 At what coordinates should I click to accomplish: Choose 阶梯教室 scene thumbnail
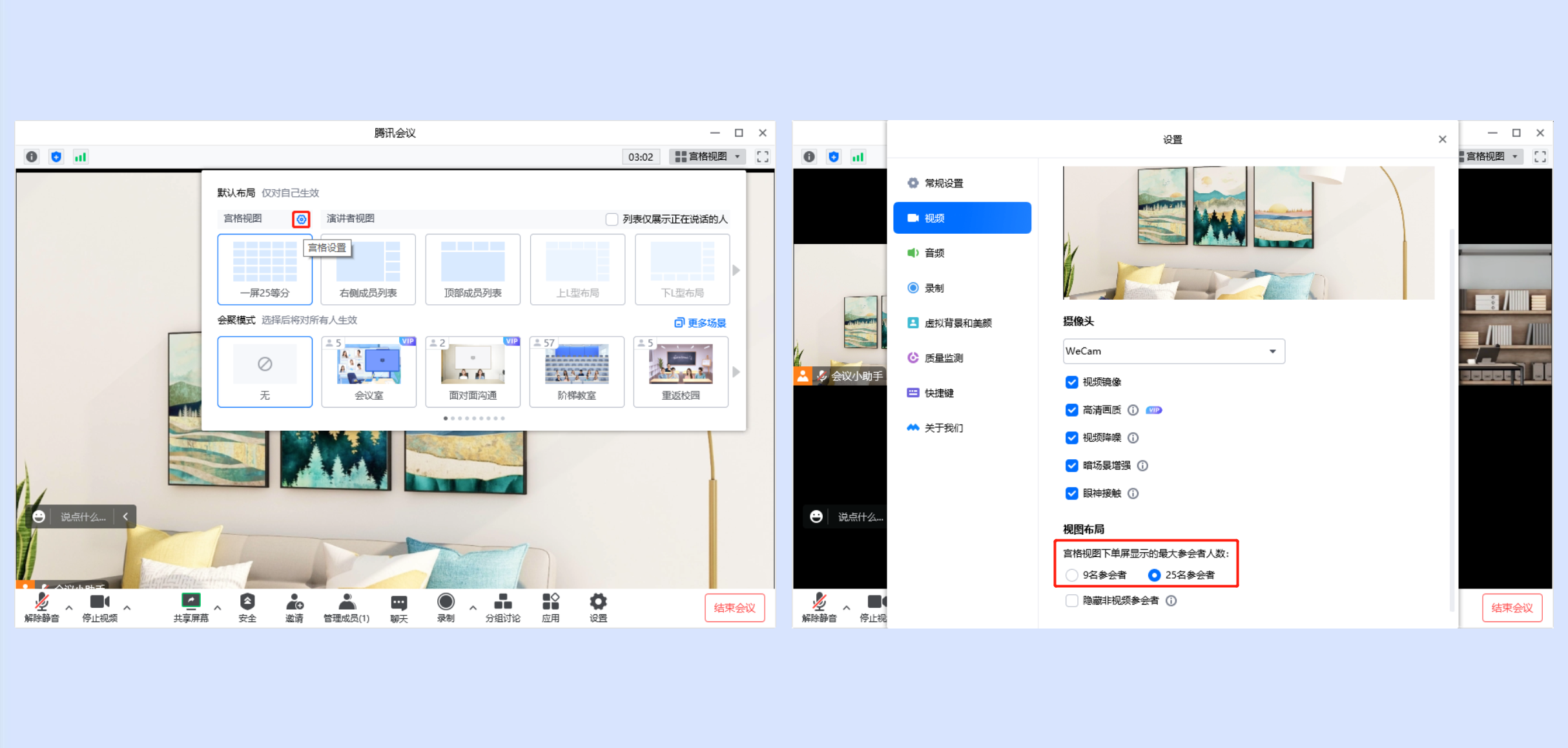coord(577,371)
